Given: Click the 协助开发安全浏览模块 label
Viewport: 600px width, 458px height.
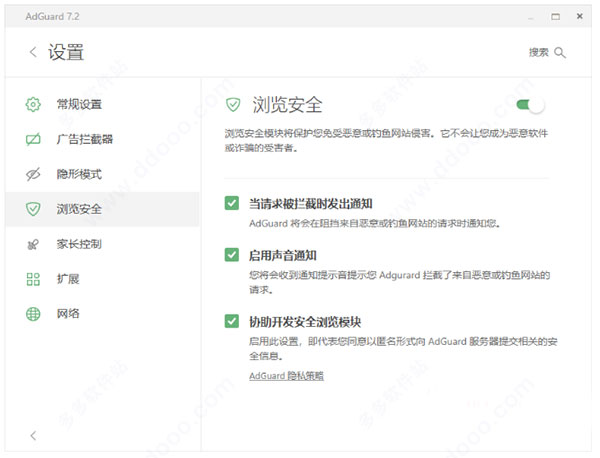Looking at the screenshot, I should coord(305,322).
